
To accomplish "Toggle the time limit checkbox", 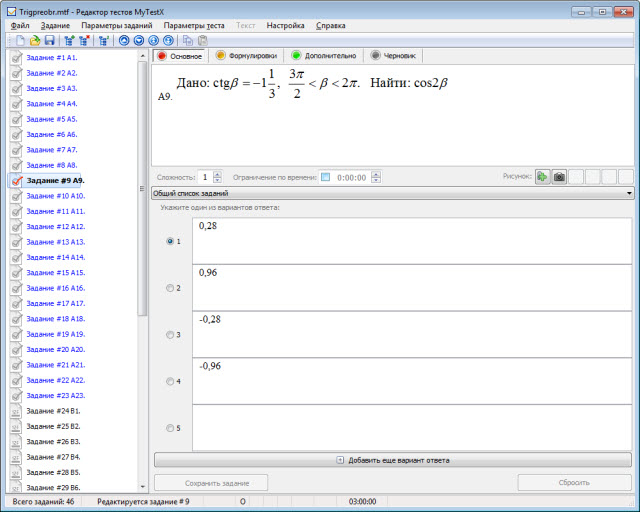I will [x=326, y=177].
